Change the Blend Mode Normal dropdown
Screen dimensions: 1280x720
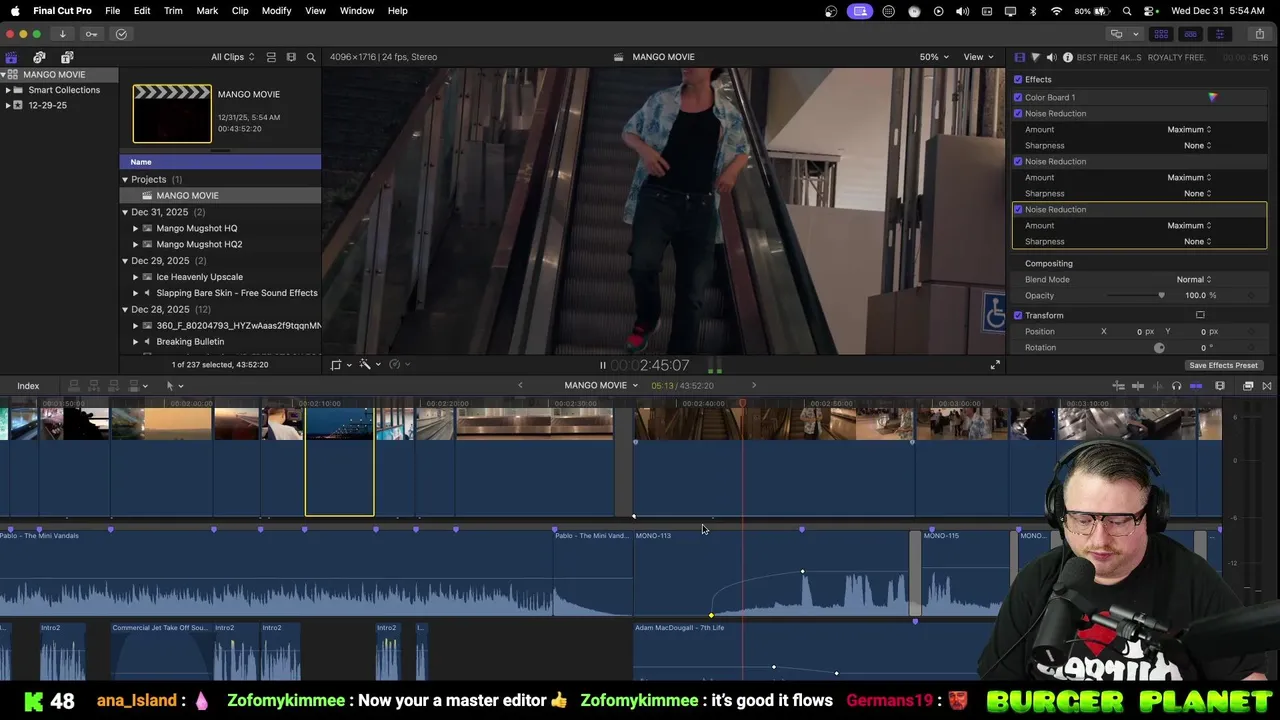click(1193, 279)
